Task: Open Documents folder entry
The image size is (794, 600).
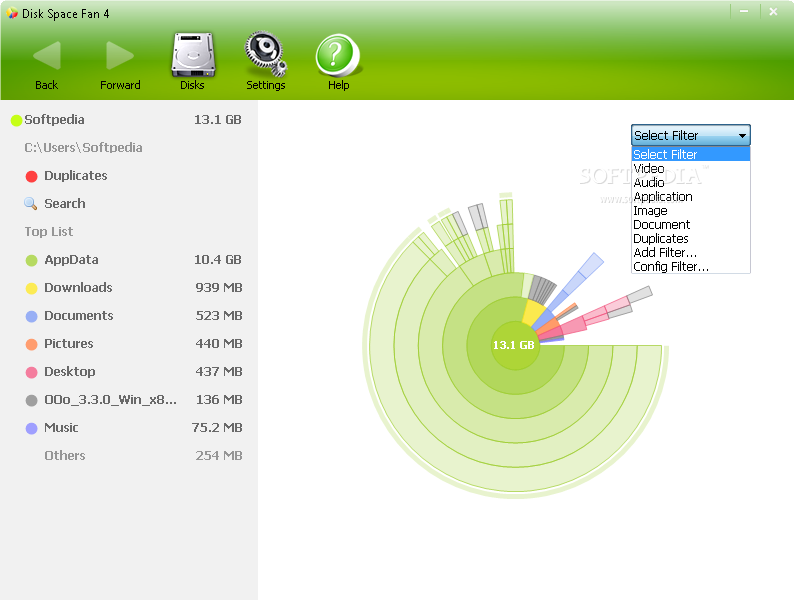Action: (x=78, y=315)
